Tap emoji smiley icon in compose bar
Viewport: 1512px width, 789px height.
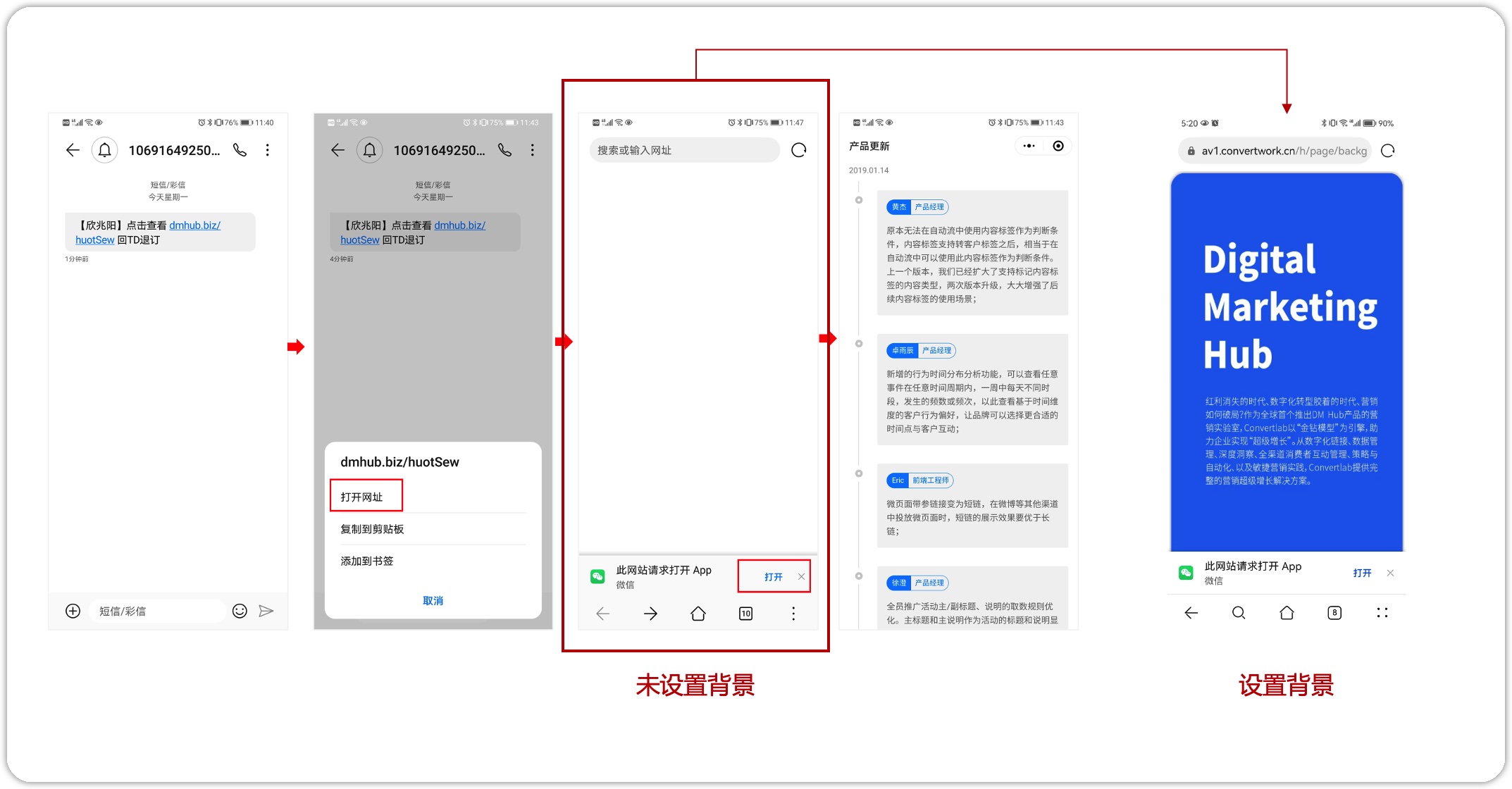pos(240,611)
